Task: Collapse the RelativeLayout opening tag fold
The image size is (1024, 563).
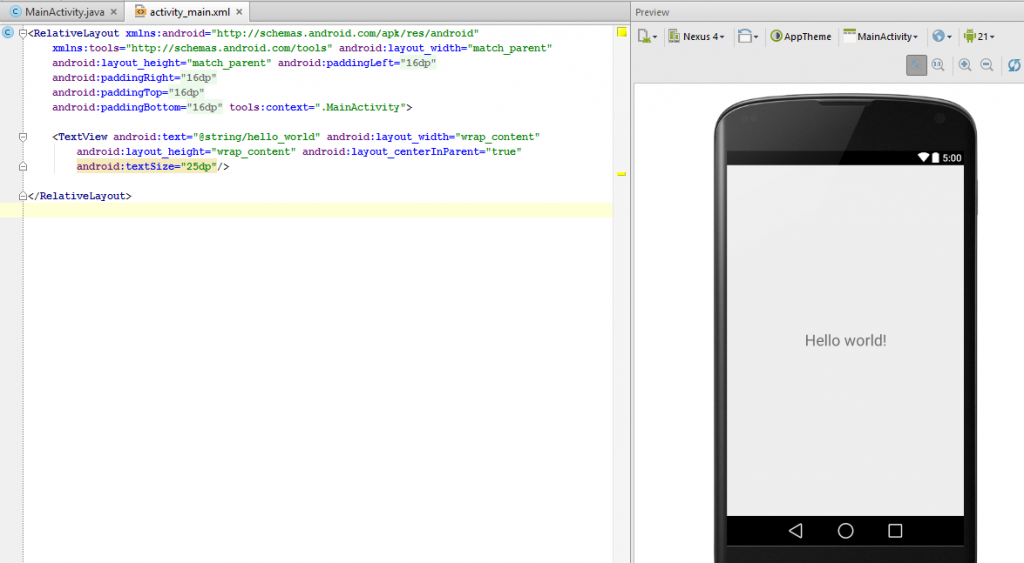Action: click(x=23, y=33)
